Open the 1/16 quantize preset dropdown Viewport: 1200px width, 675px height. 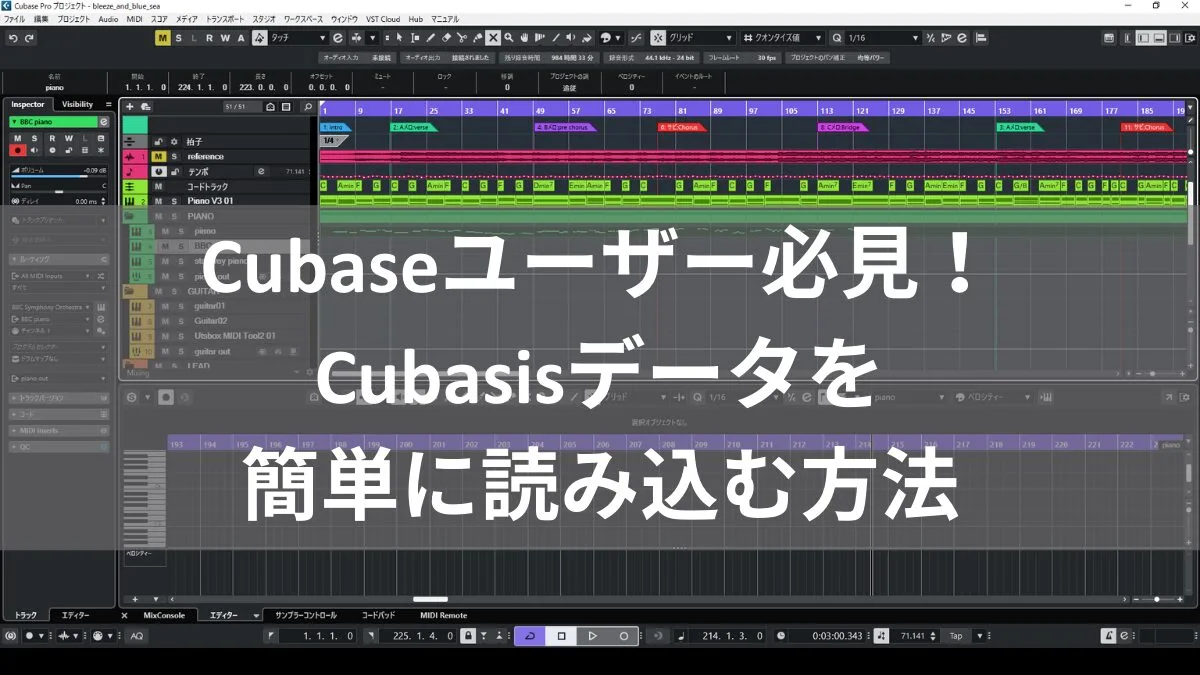click(882, 38)
